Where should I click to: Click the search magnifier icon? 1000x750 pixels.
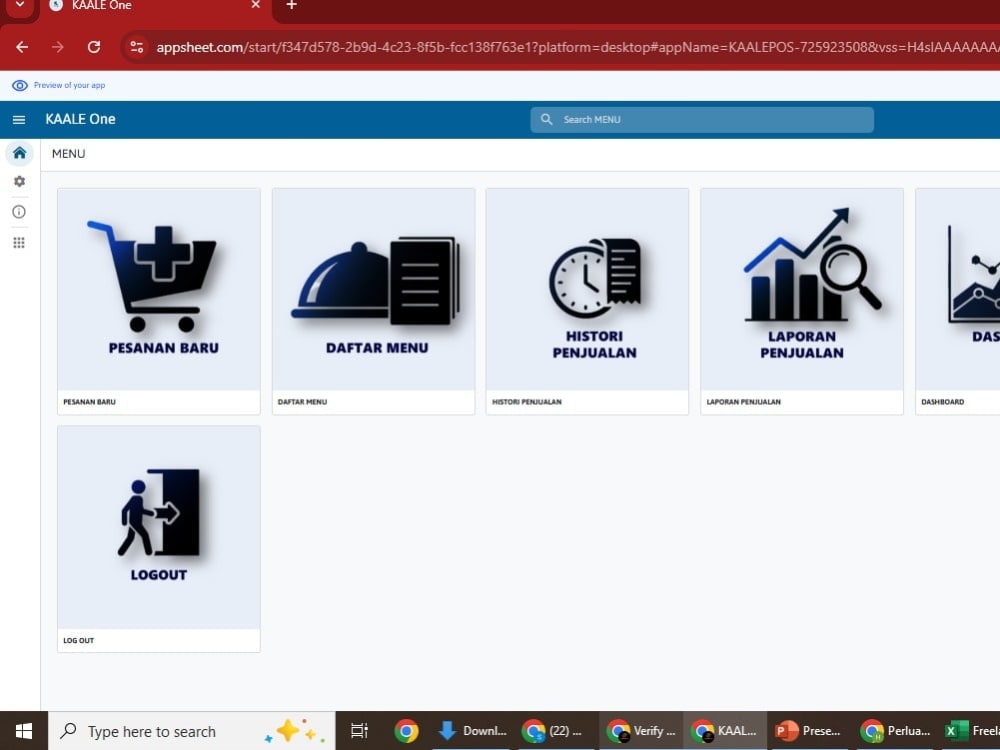point(547,119)
